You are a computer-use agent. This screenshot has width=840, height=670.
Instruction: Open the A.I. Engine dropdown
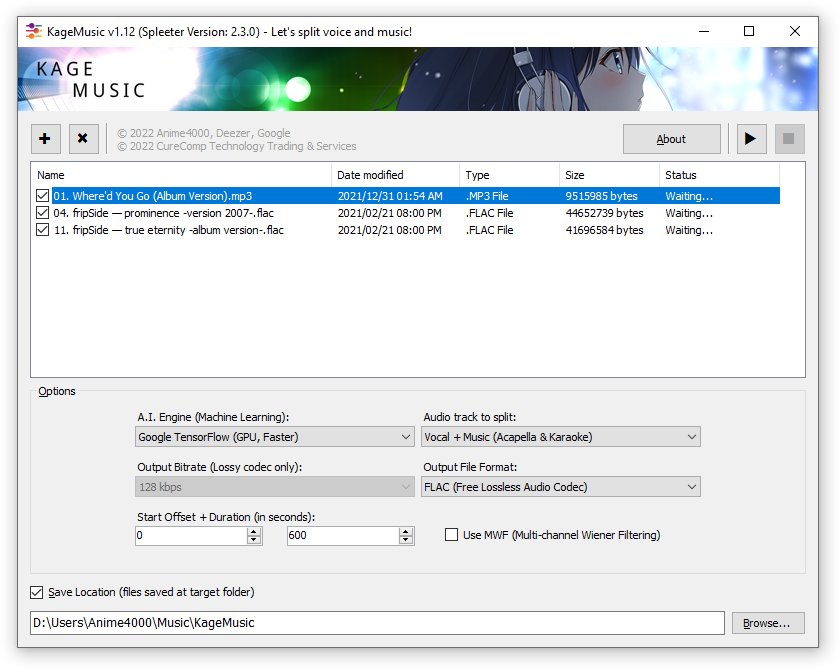274,437
